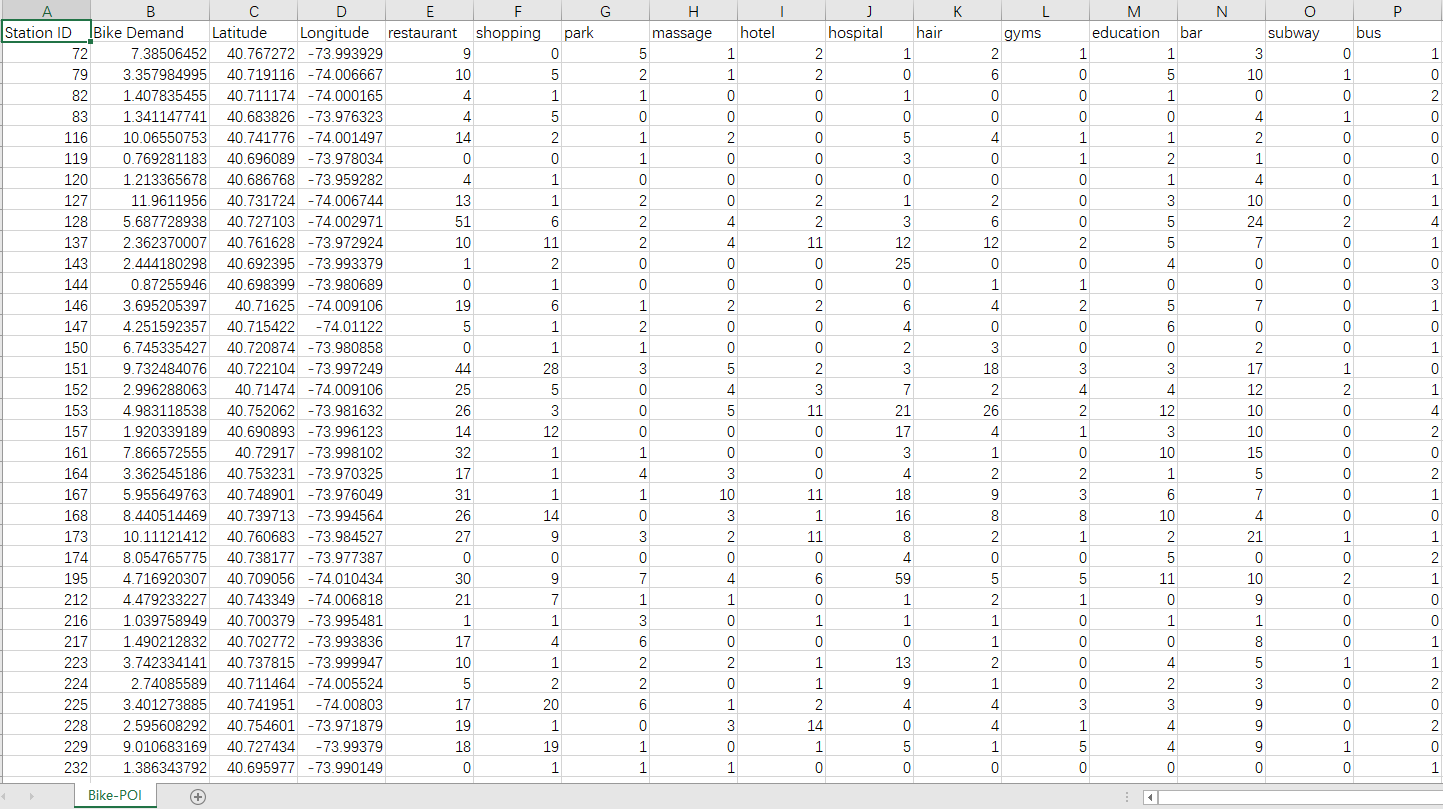This screenshot has width=1443, height=809.
Task: Click the 'hotel' header cell
Action: coord(781,32)
